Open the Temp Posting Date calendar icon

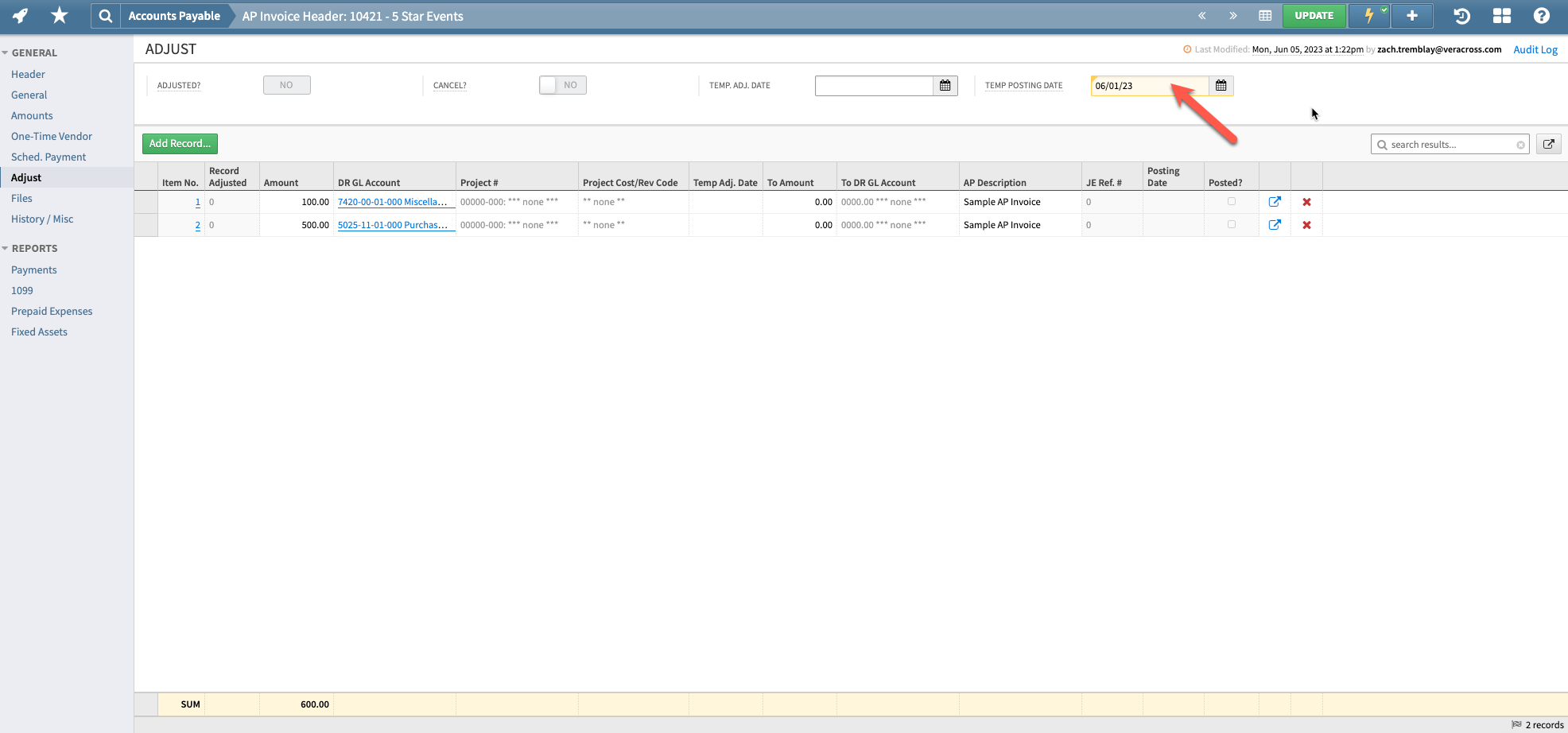point(1221,85)
